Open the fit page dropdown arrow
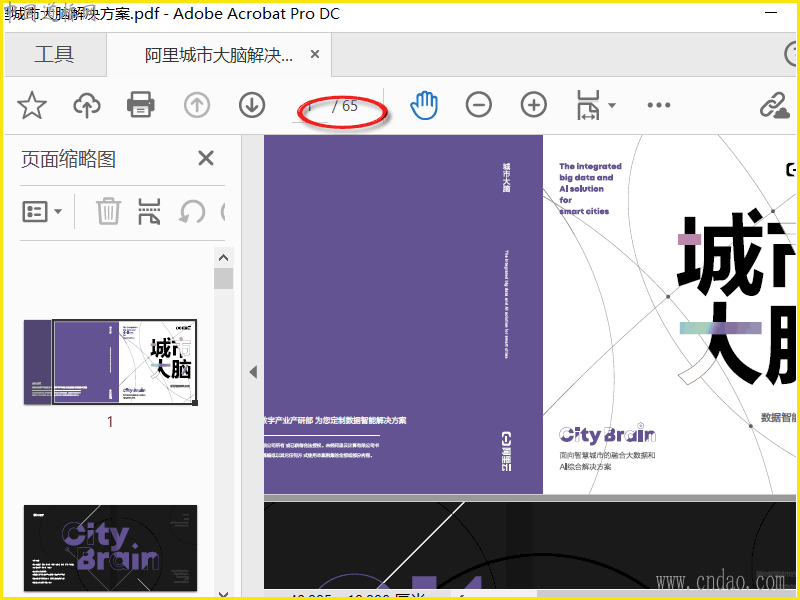 612,105
